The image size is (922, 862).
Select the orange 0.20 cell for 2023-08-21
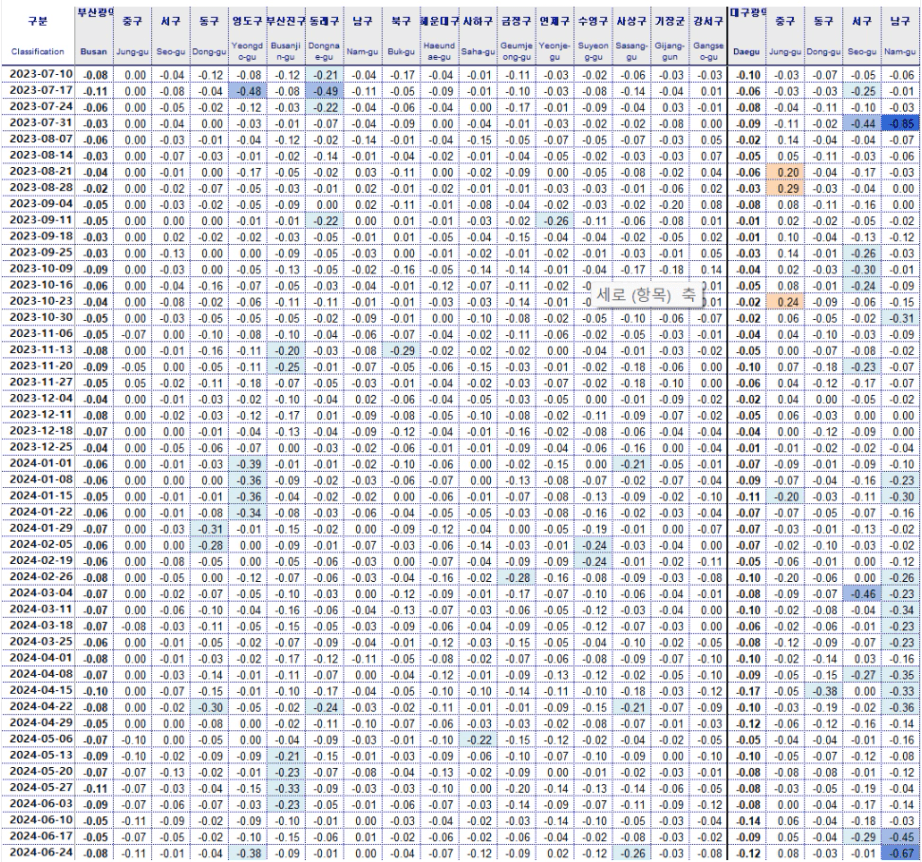[x=786, y=172]
